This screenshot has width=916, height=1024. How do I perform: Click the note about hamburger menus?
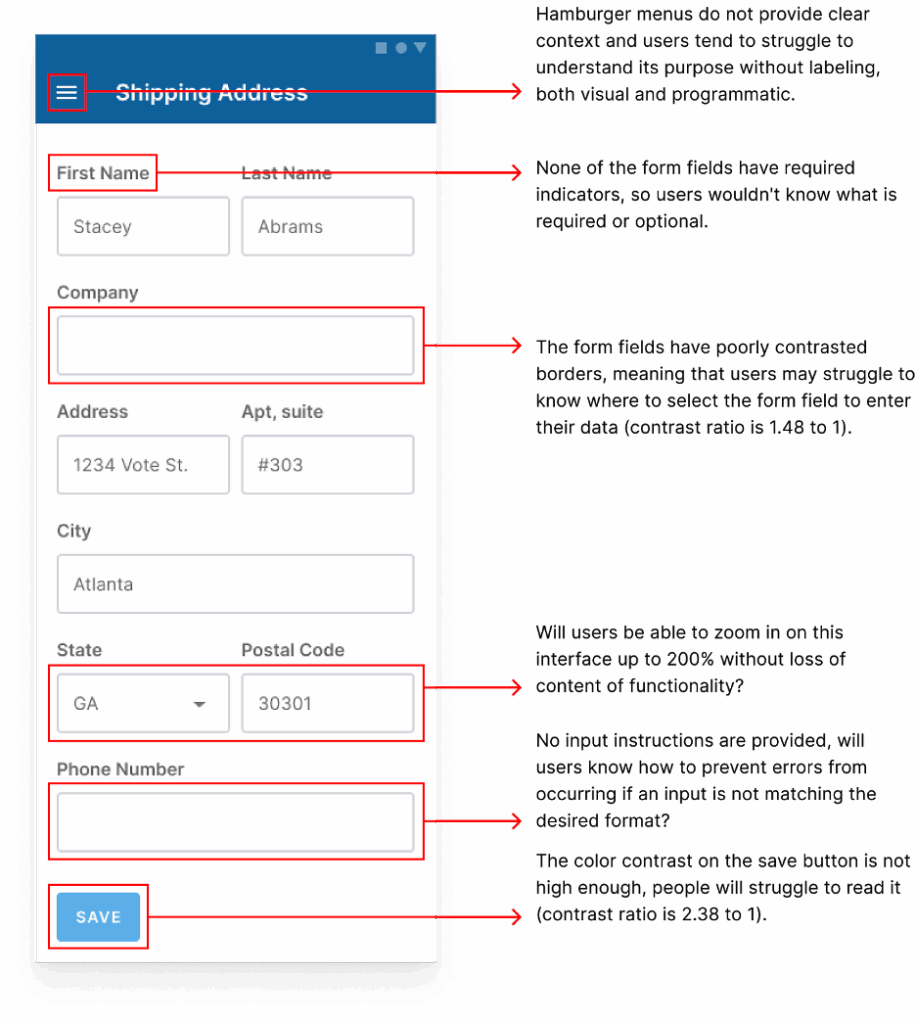(x=708, y=54)
